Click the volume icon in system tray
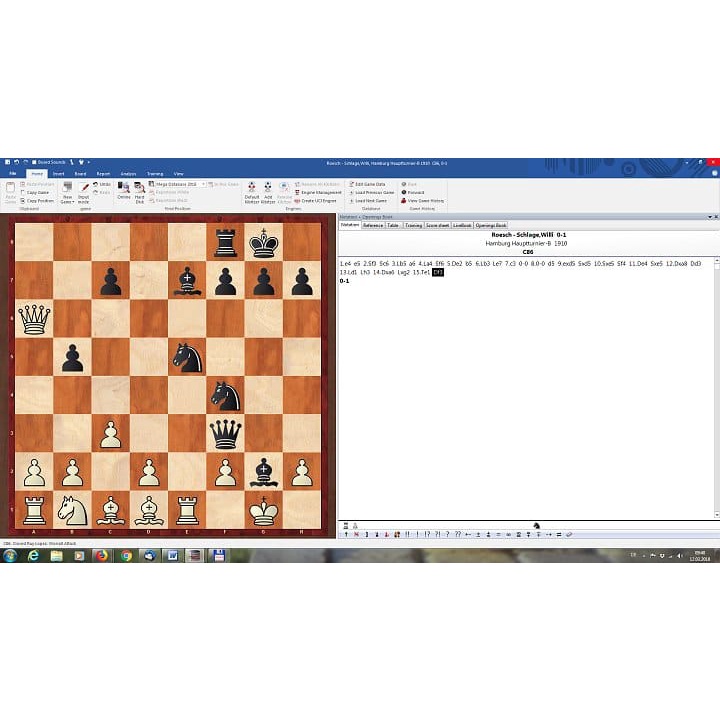The image size is (720, 720). (680, 556)
